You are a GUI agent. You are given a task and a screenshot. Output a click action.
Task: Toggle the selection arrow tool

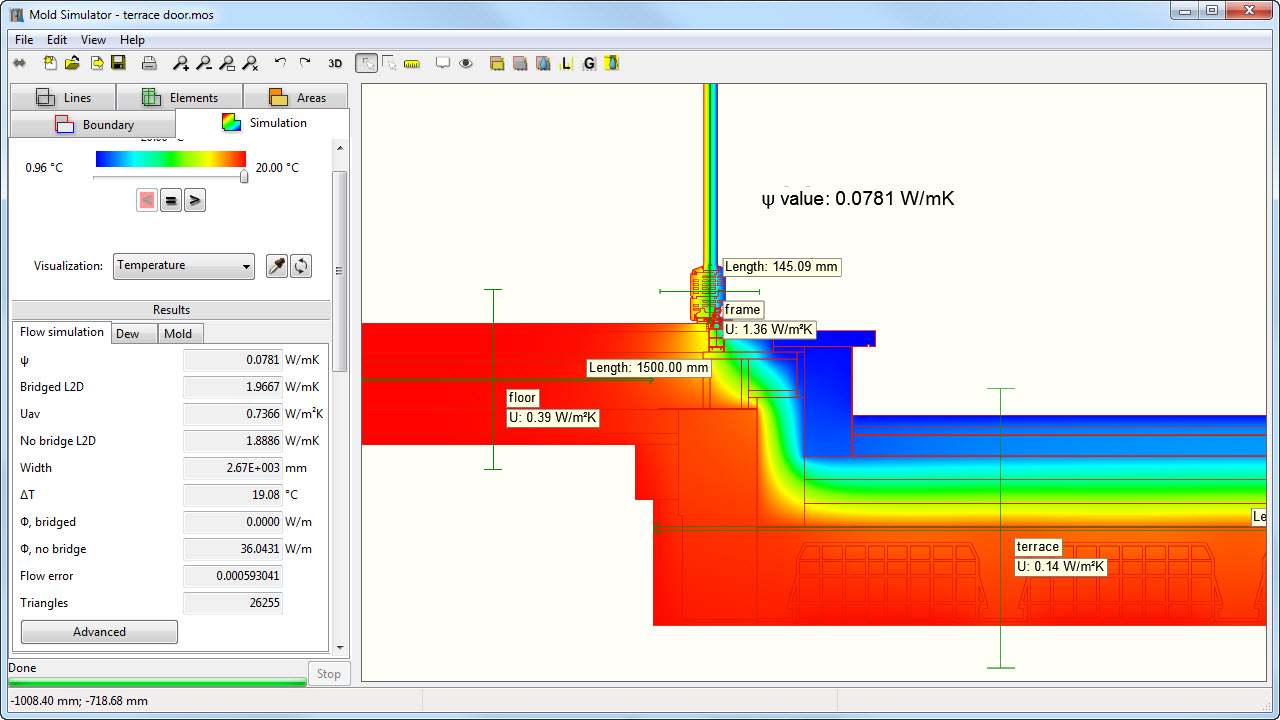pyautogui.click(x=366, y=63)
